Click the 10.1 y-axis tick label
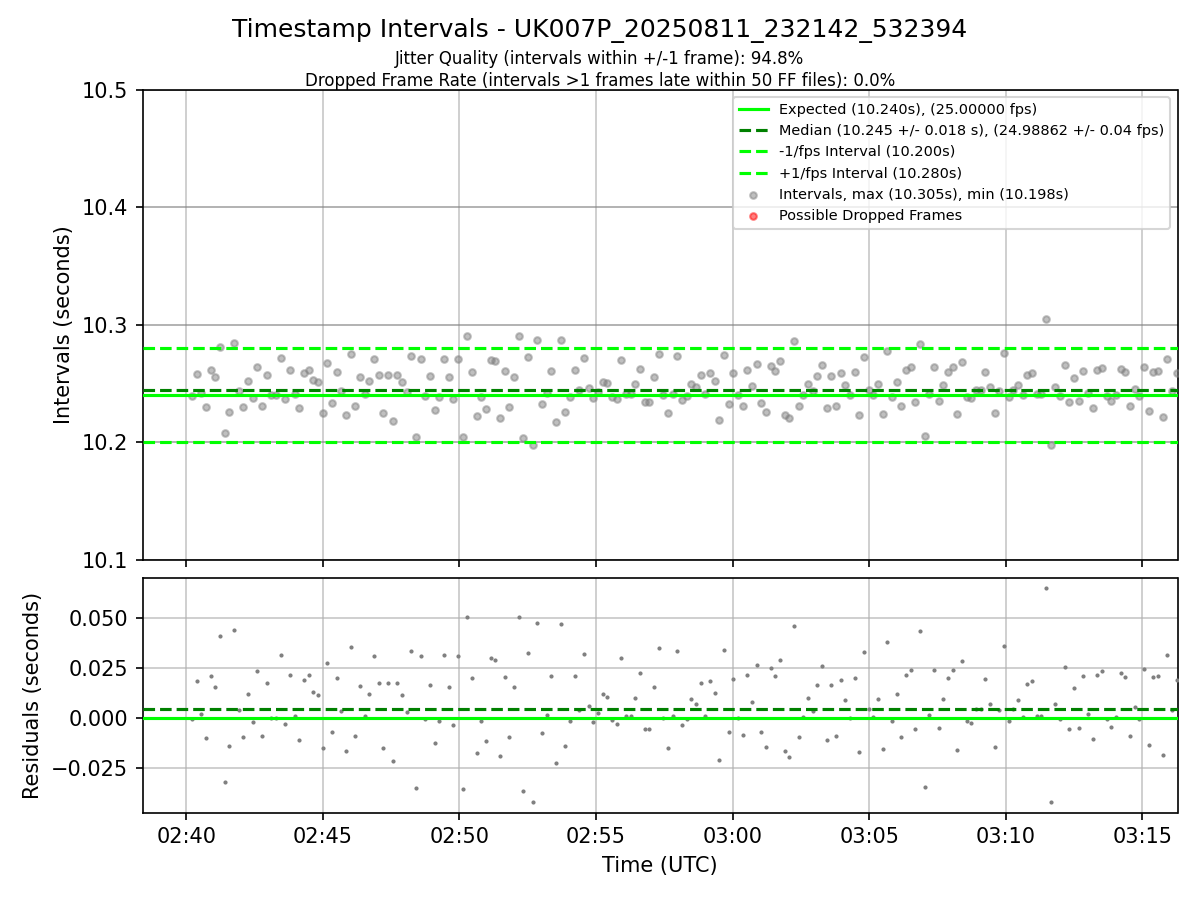The height and width of the screenshot is (900, 1200). pyautogui.click(x=110, y=560)
